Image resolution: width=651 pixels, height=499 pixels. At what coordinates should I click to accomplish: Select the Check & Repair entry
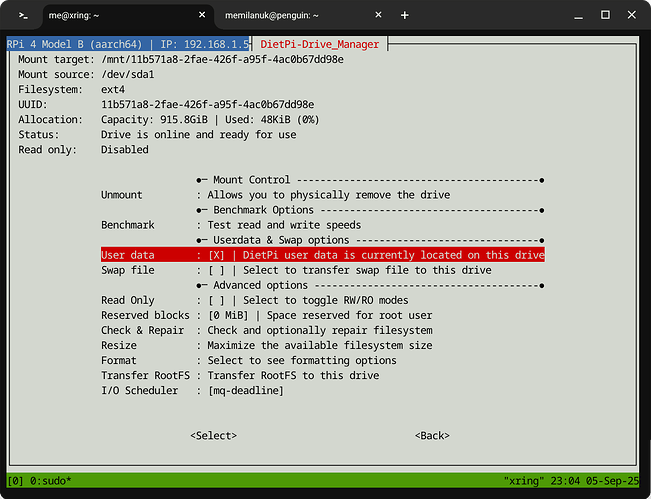pos(267,330)
